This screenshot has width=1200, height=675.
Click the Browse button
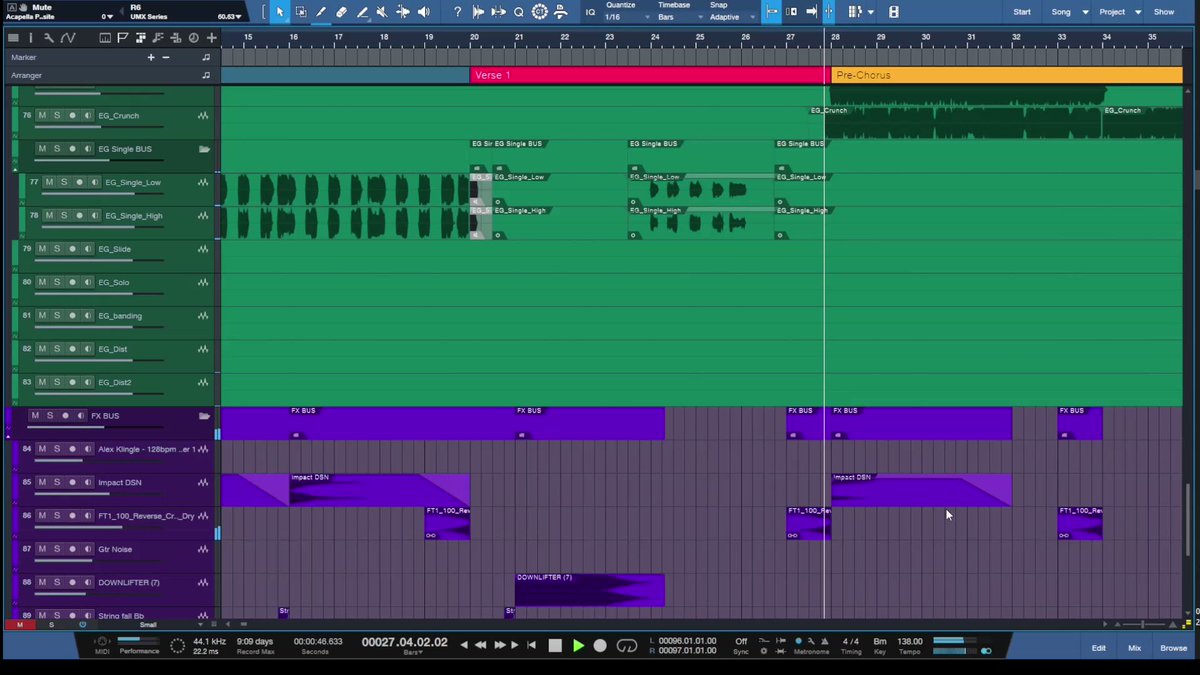[1173, 648]
